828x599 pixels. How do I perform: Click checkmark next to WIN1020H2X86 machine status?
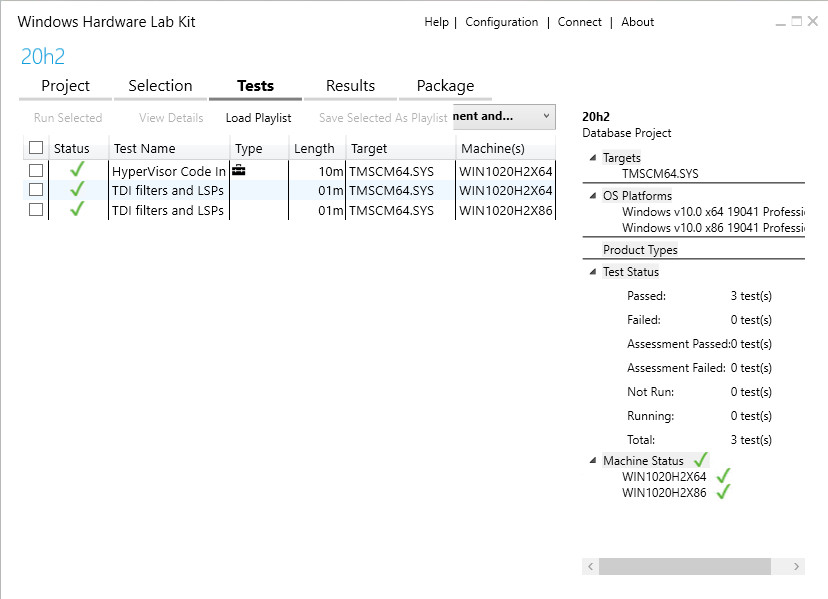pyautogui.click(x=723, y=492)
